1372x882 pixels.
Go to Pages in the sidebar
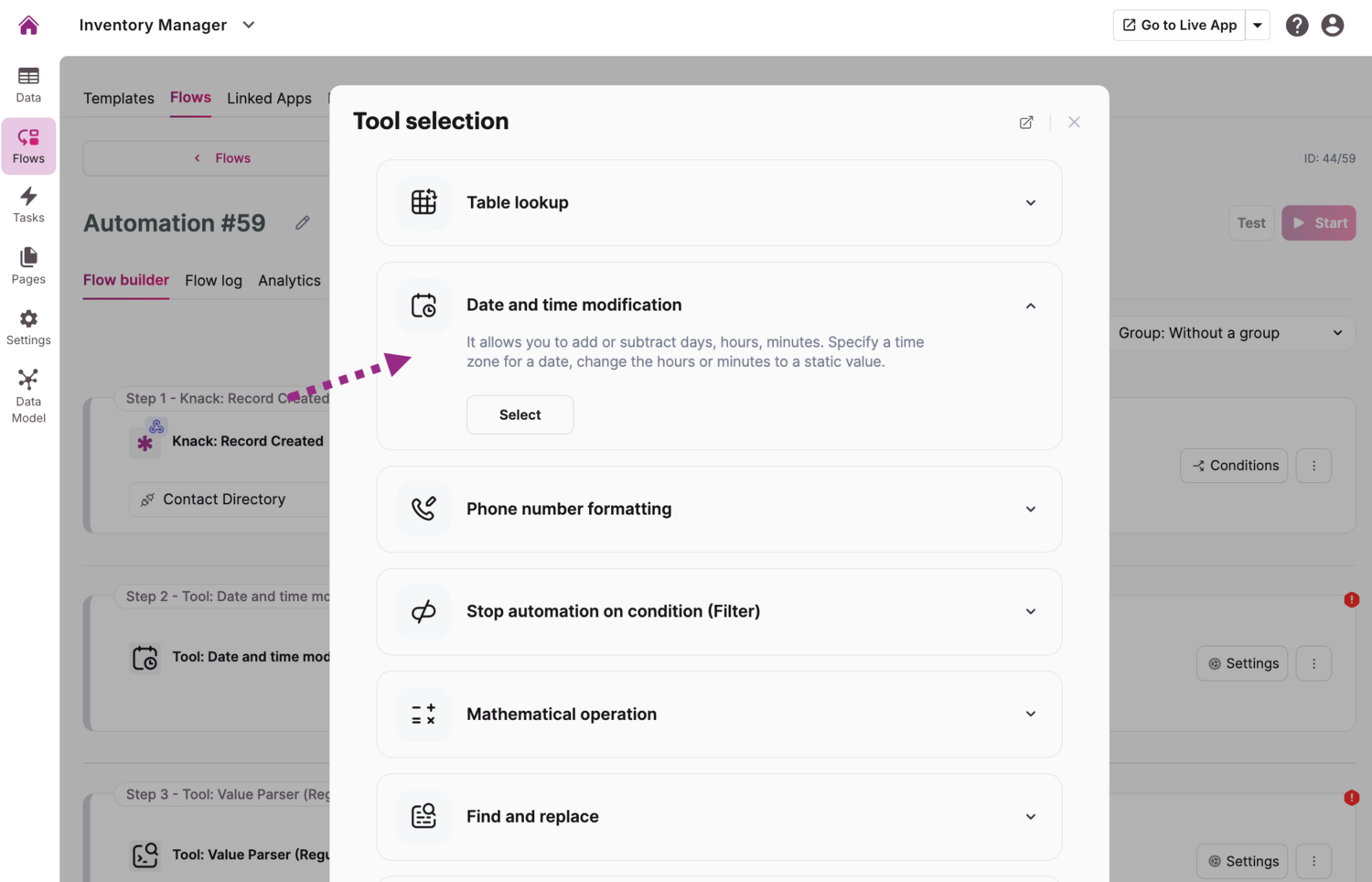pyautogui.click(x=28, y=265)
